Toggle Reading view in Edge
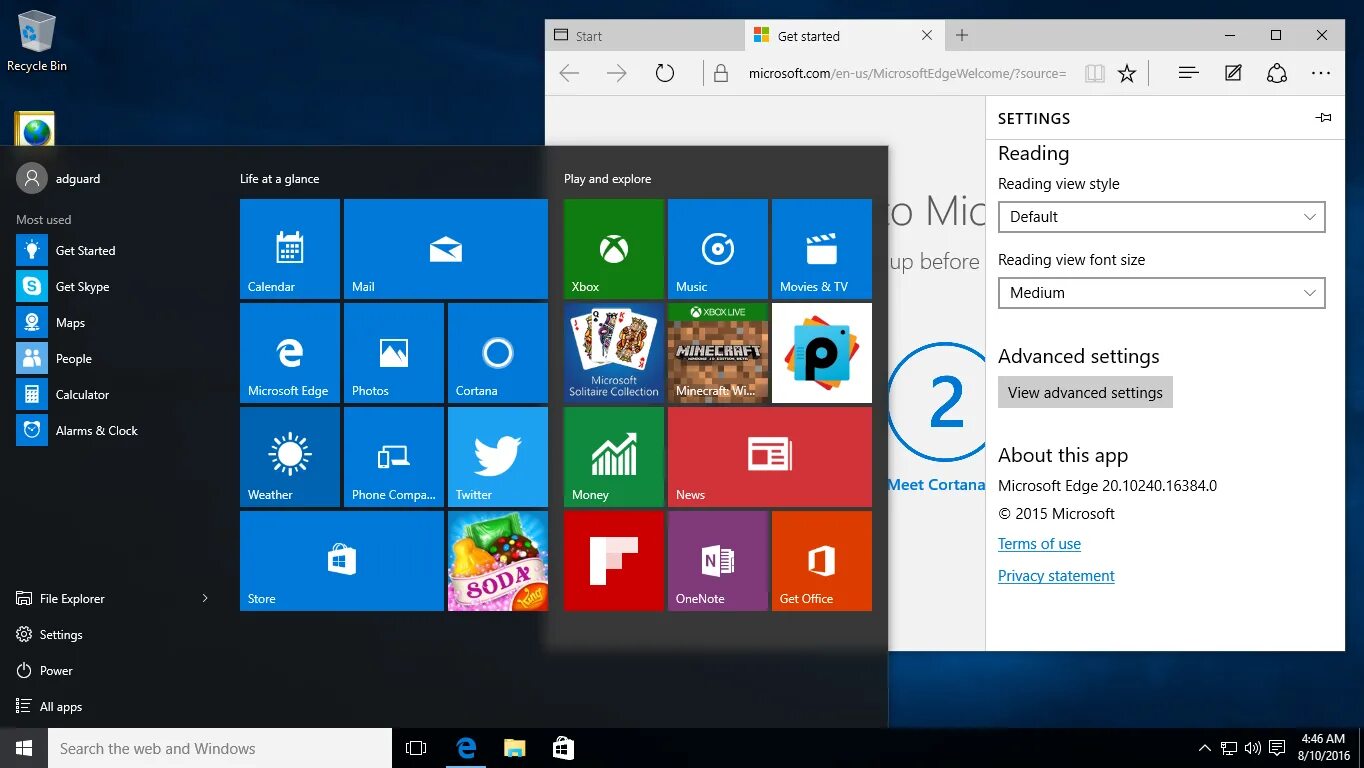 tap(1095, 73)
